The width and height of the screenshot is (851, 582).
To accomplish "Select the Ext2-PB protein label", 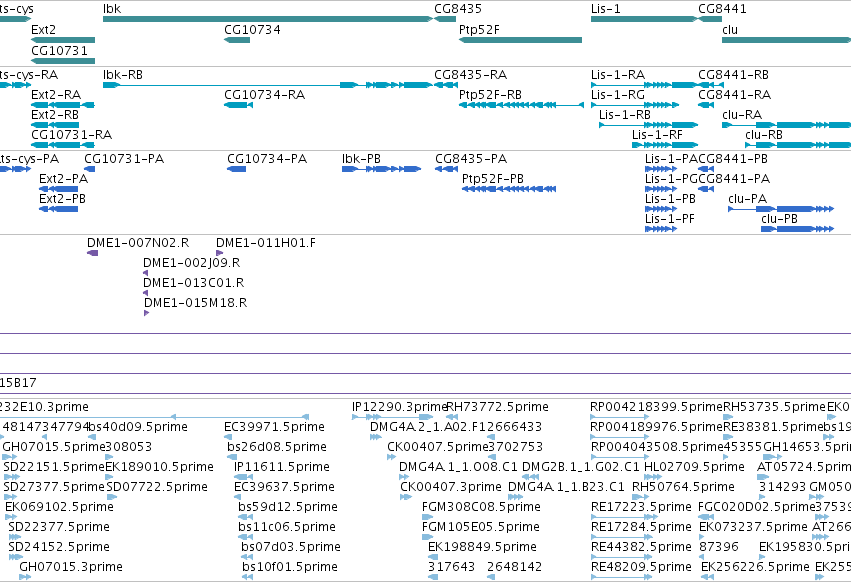I will (62, 199).
